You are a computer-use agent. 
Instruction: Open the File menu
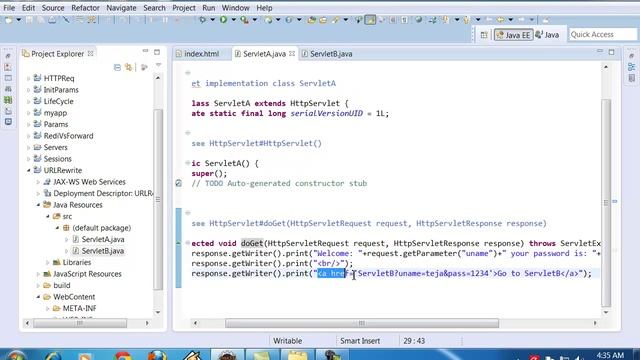pos(9,8)
